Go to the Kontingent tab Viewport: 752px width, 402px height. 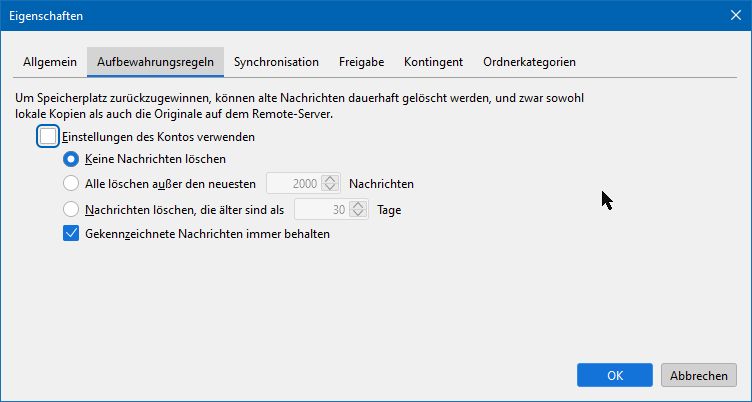[433, 62]
